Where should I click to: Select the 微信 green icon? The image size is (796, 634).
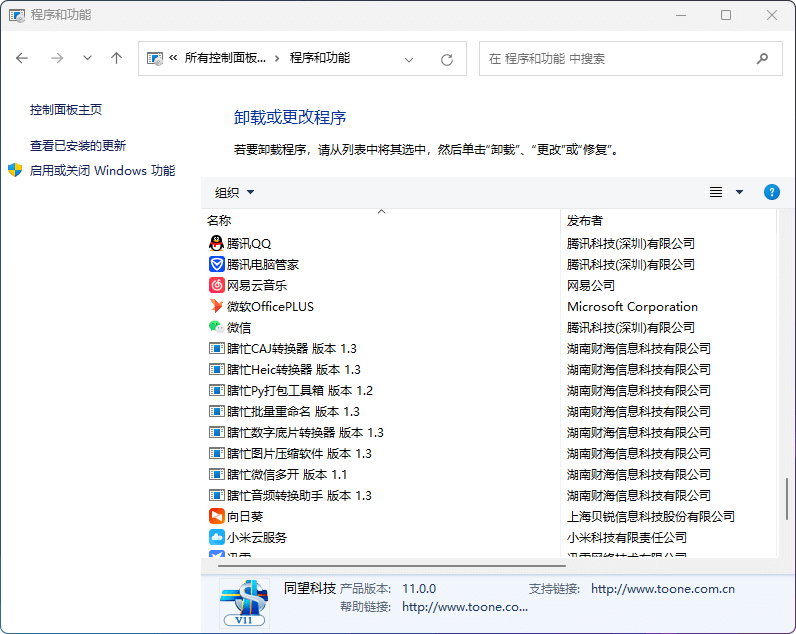point(216,327)
